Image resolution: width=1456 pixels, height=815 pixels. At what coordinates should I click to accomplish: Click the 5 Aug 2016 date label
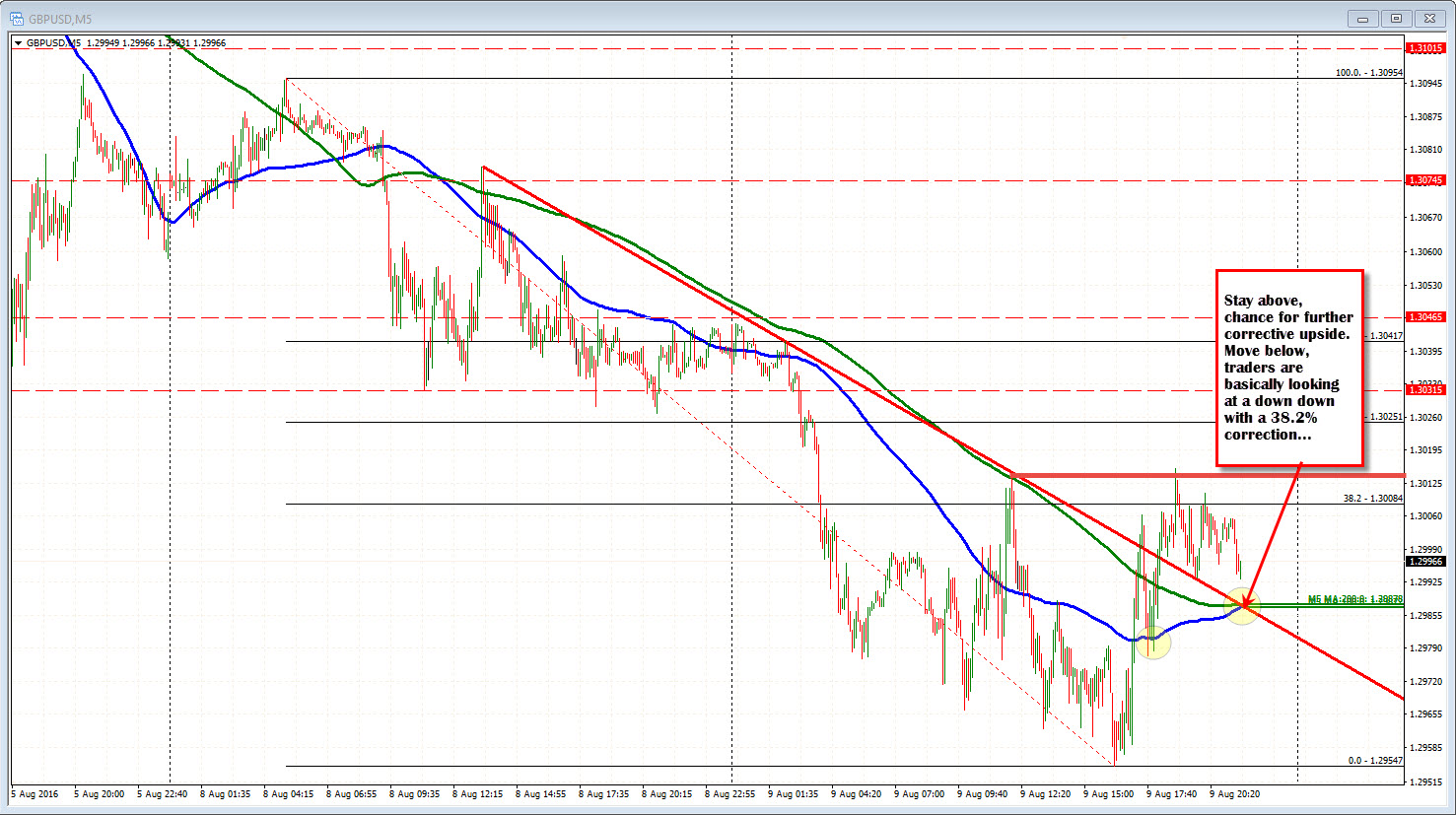point(35,793)
